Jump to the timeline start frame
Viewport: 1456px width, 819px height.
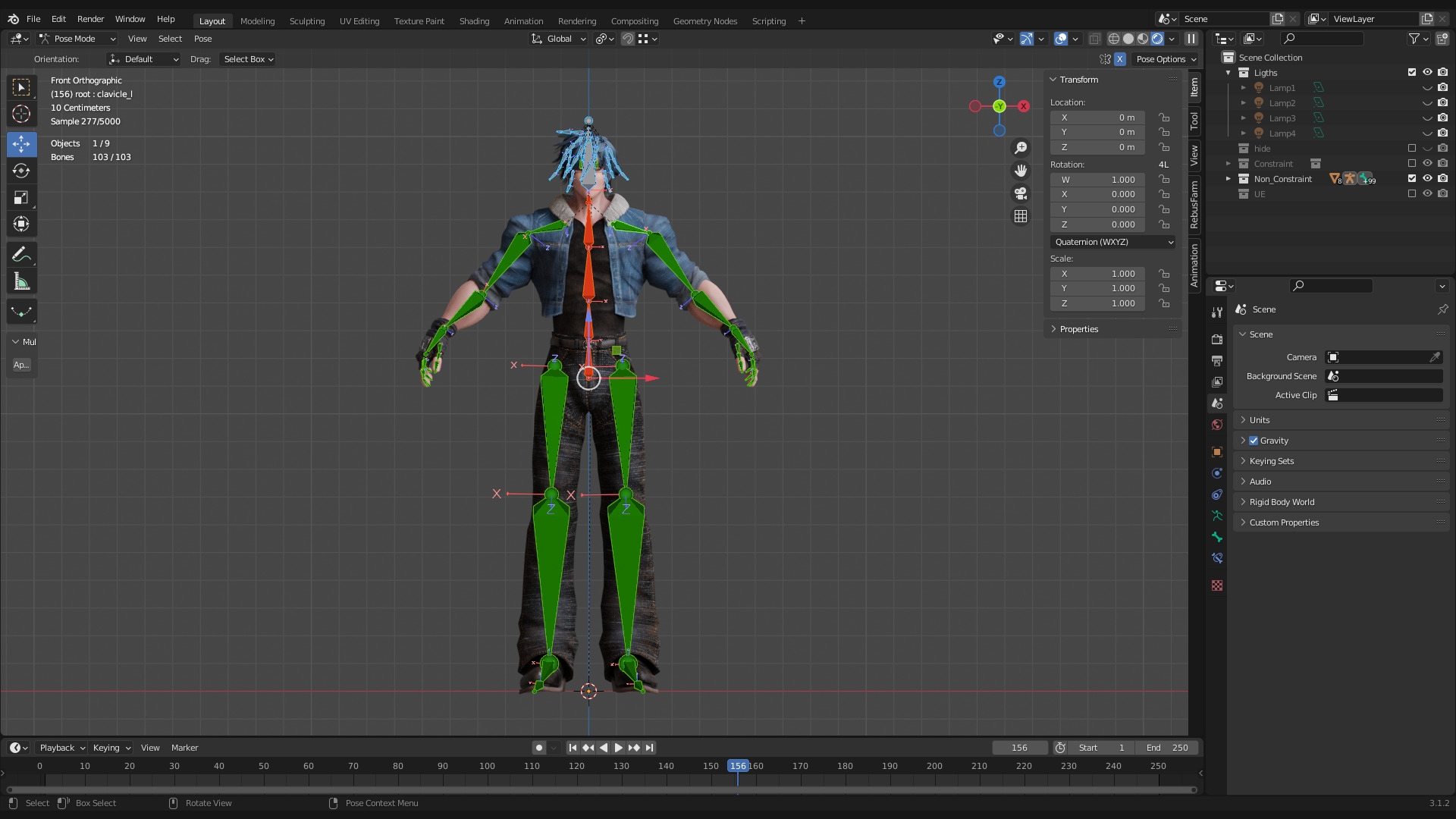click(573, 748)
